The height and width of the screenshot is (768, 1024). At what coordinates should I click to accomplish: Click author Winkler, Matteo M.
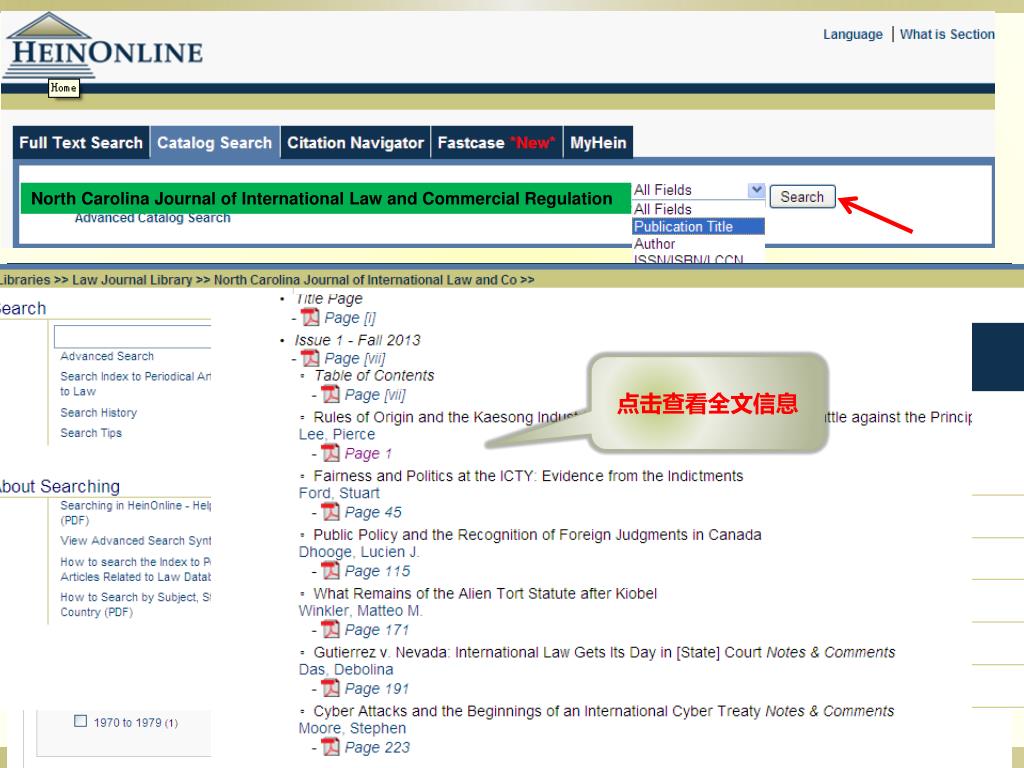(360, 611)
